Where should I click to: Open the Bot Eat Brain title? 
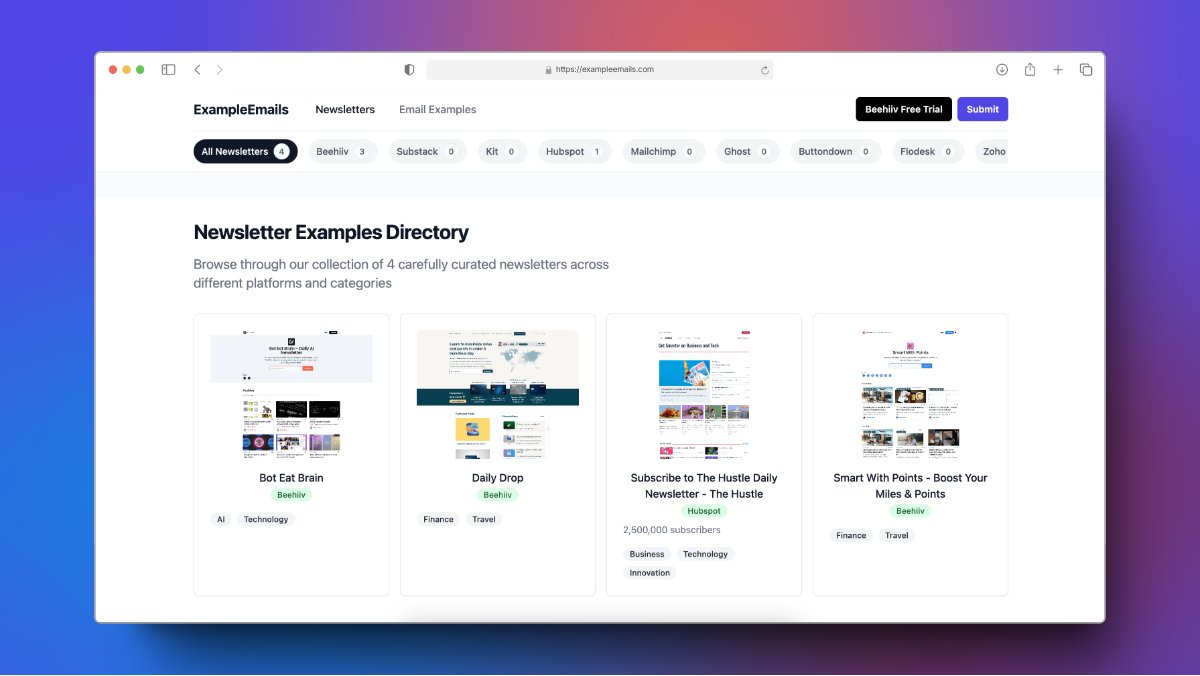(291, 478)
